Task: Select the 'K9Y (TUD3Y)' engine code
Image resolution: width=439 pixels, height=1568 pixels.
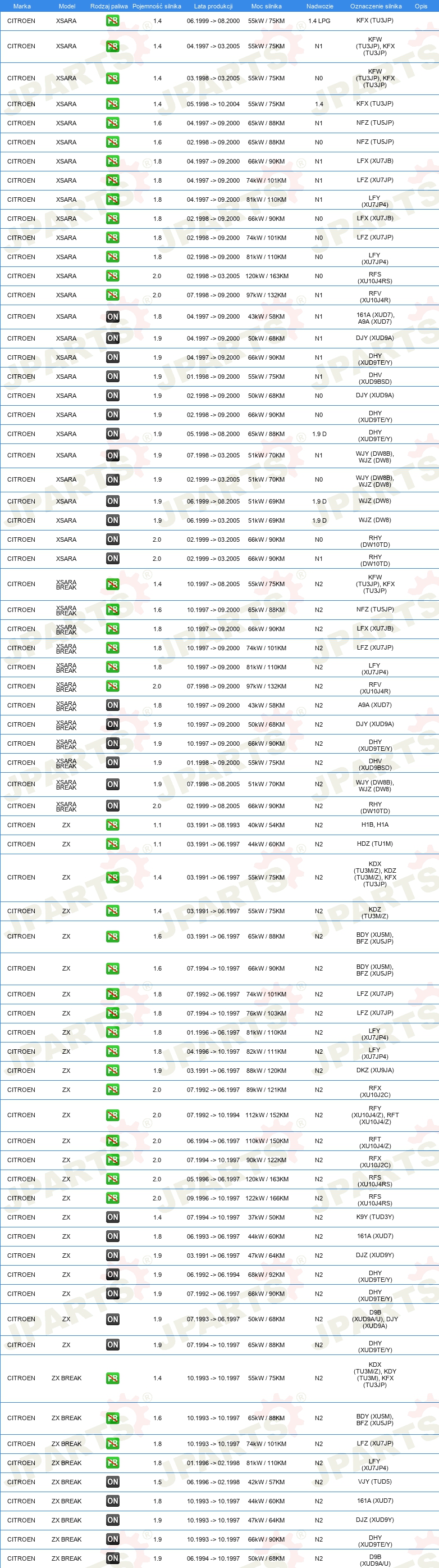Action: click(x=375, y=1217)
